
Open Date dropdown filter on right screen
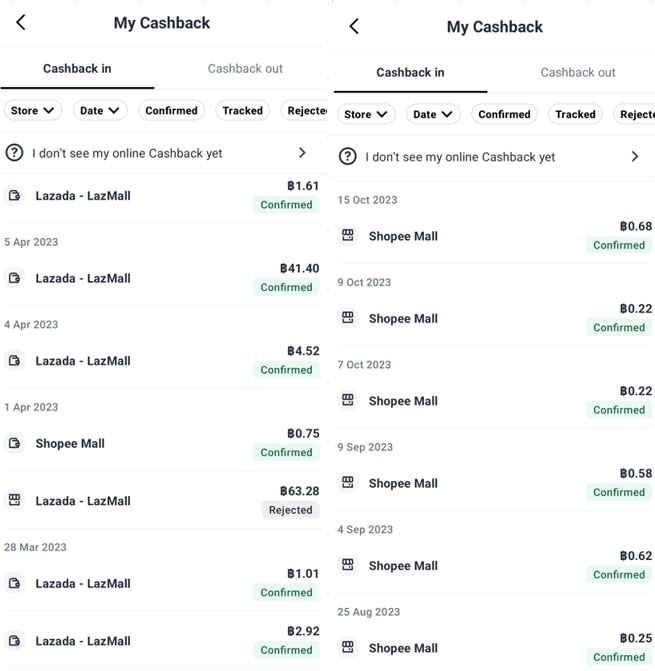click(433, 114)
